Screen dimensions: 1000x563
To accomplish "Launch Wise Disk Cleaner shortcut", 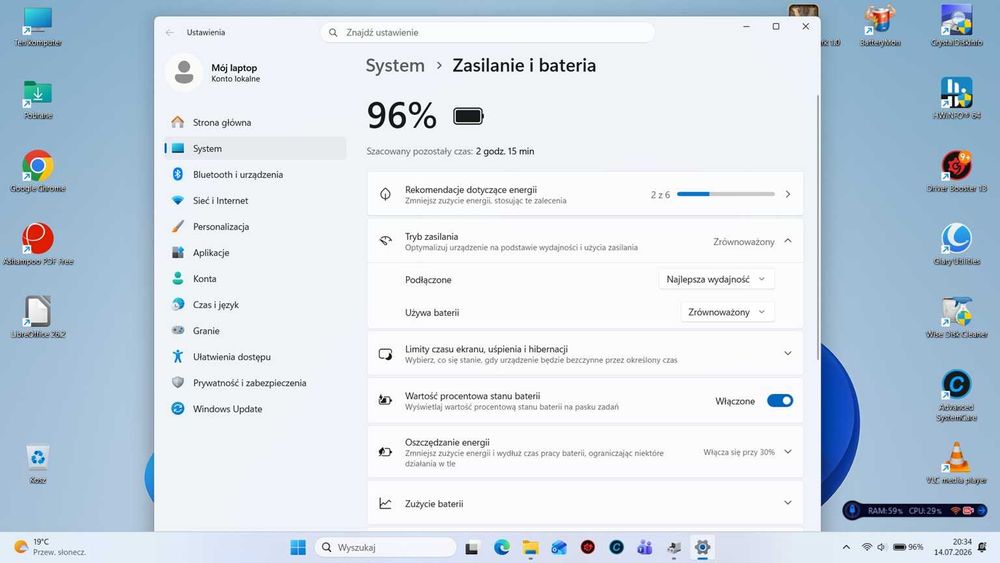I will pos(956,317).
